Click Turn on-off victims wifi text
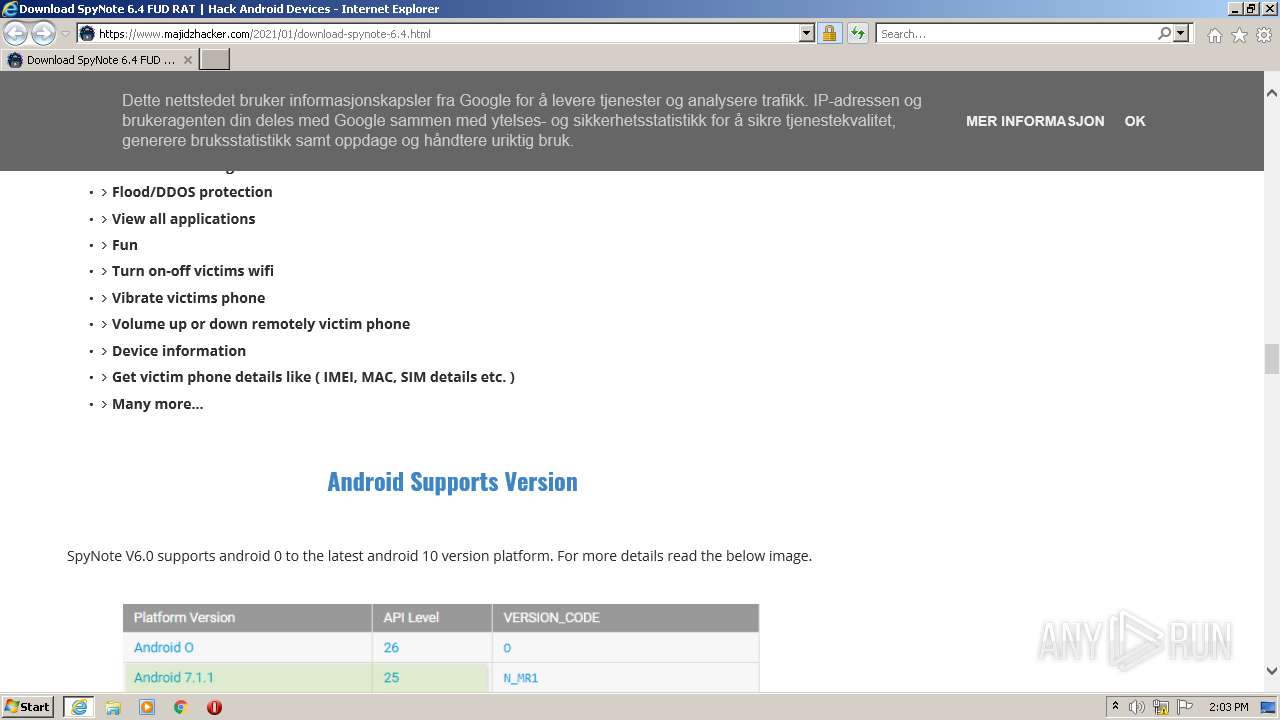 [x=193, y=271]
